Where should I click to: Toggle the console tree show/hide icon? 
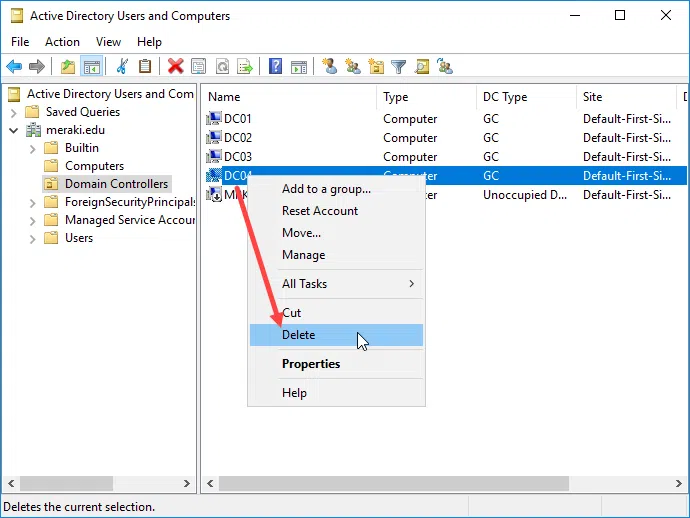pyautogui.click(x=92, y=66)
